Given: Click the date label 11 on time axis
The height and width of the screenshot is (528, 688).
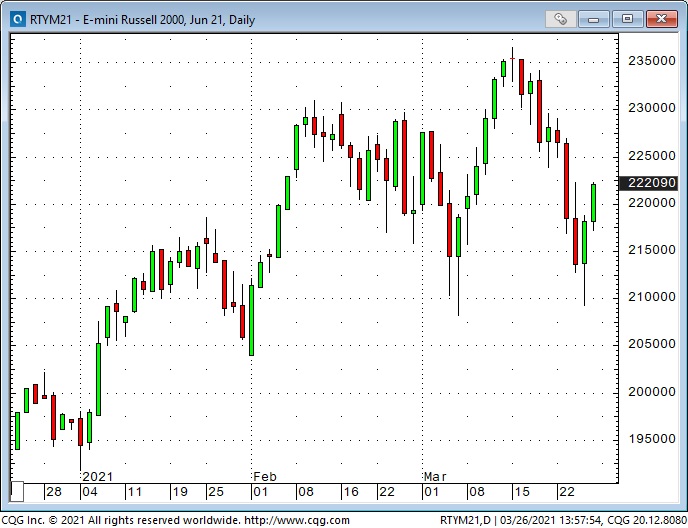Looking at the screenshot, I should tap(135, 492).
